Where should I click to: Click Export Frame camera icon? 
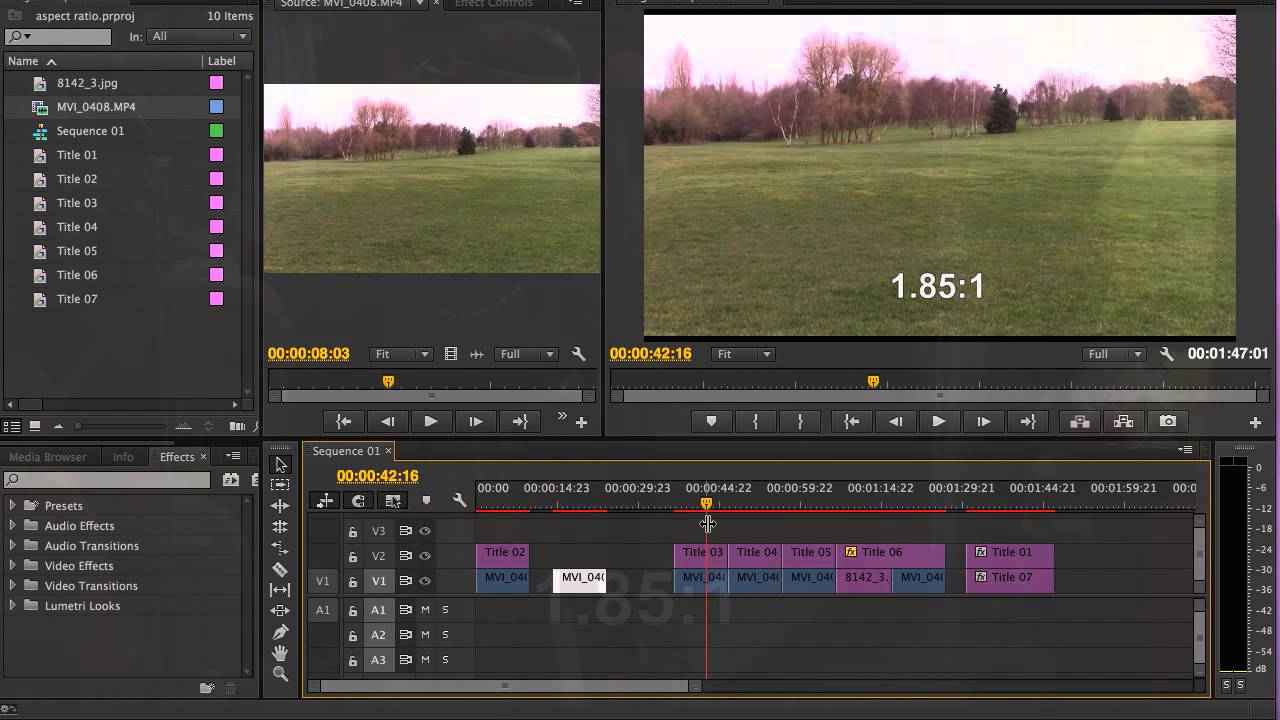[1168, 422]
